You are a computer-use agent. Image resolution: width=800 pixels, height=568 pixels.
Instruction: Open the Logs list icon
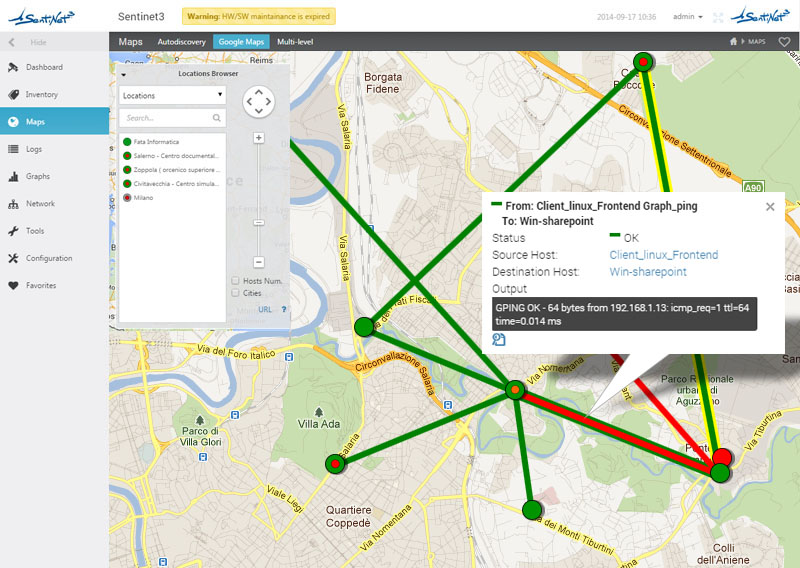(x=13, y=149)
